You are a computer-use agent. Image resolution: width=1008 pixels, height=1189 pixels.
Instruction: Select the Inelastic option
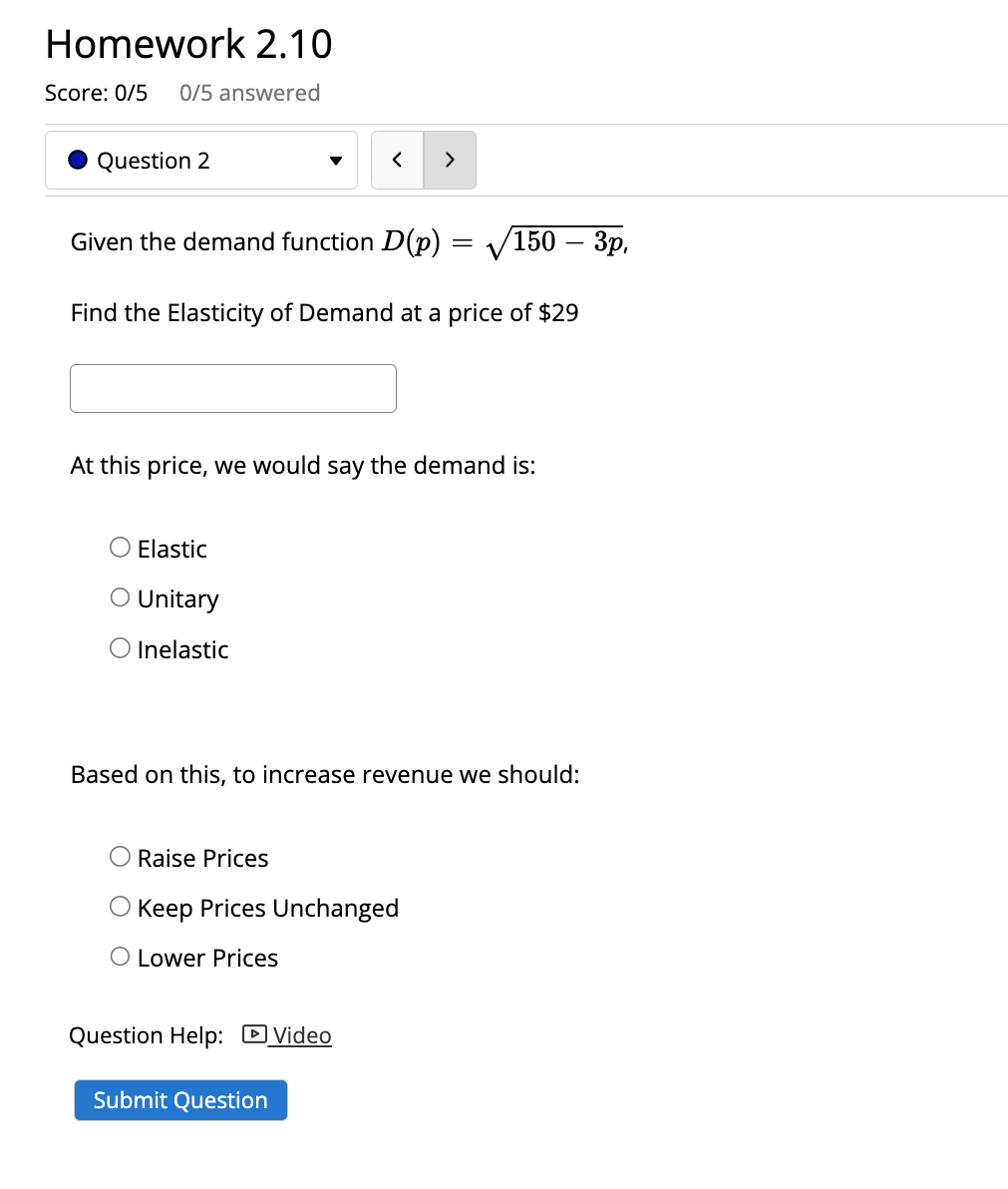point(120,646)
